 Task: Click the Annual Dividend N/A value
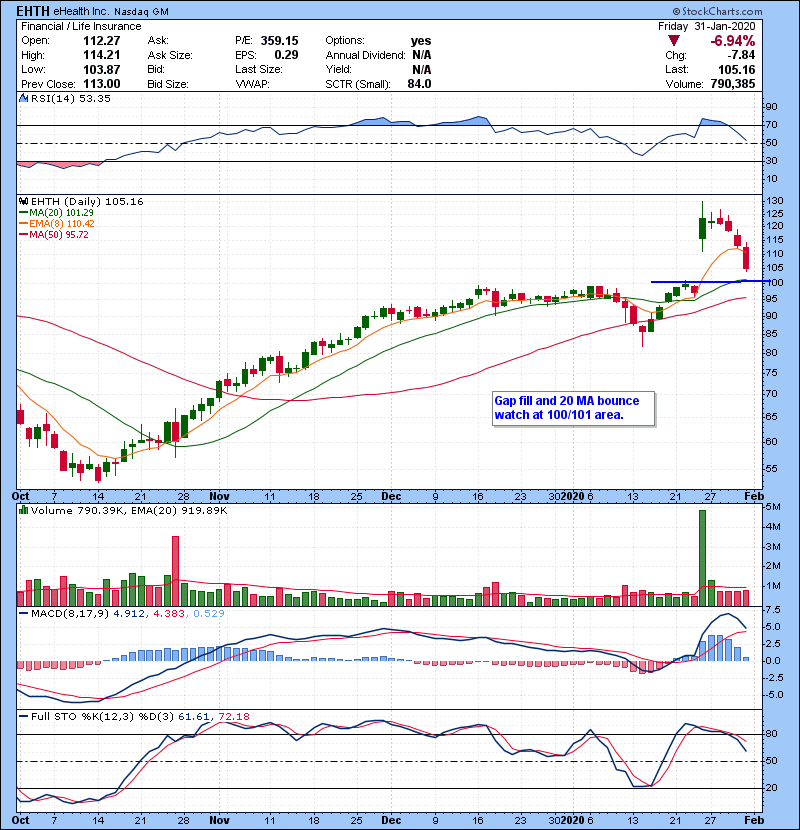(x=421, y=55)
